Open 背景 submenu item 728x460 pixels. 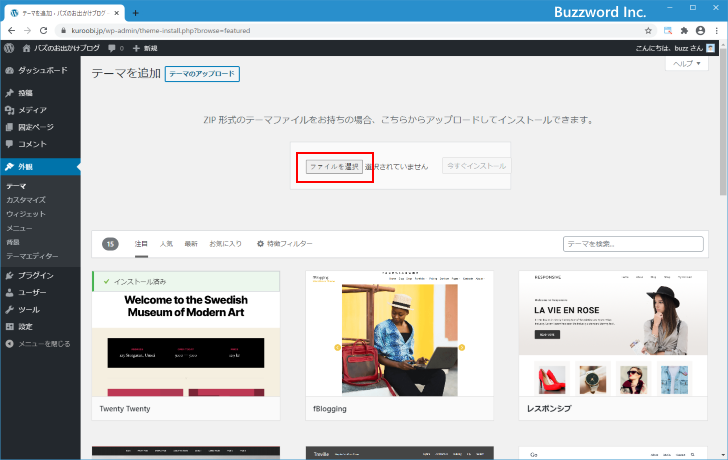[x=13, y=242]
